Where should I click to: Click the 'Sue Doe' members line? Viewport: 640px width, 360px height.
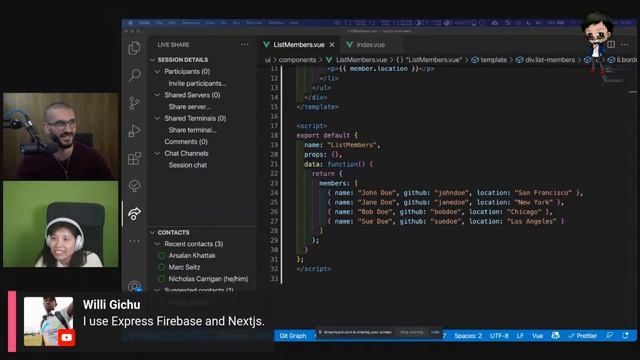(x=446, y=221)
